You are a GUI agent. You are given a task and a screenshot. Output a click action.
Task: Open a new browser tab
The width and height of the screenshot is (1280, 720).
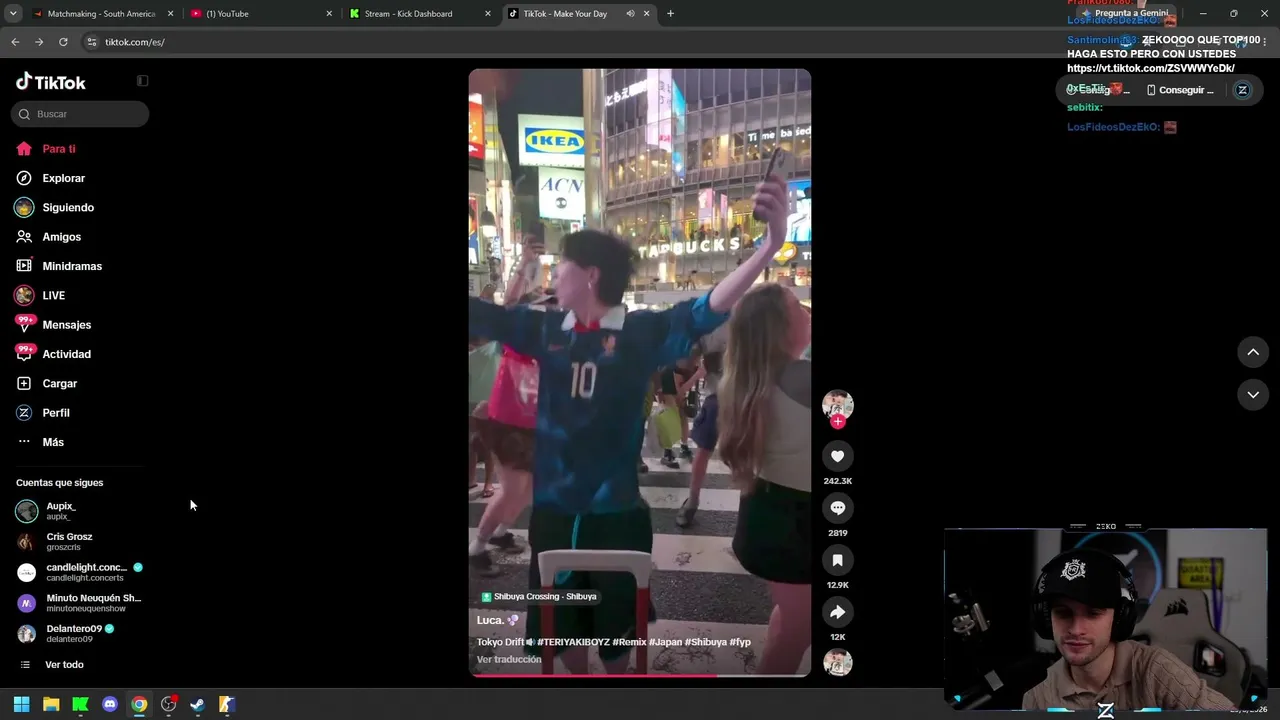click(x=670, y=14)
